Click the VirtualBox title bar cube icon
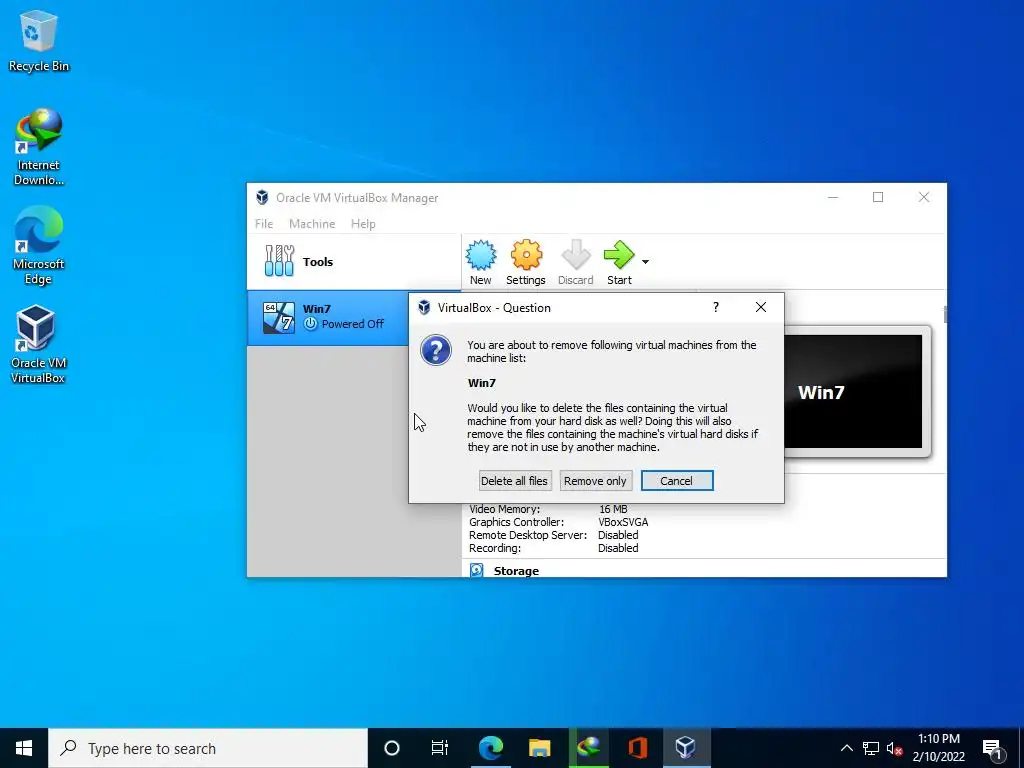 point(262,197)
